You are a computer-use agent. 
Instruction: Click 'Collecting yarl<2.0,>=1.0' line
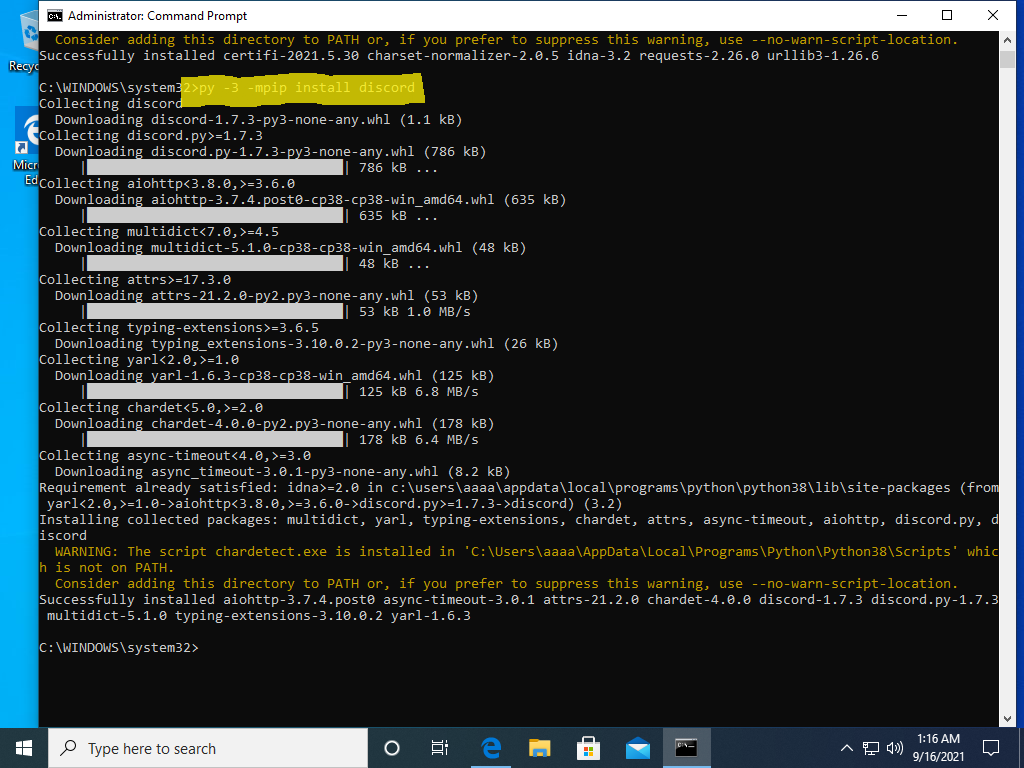click(138, 360)
